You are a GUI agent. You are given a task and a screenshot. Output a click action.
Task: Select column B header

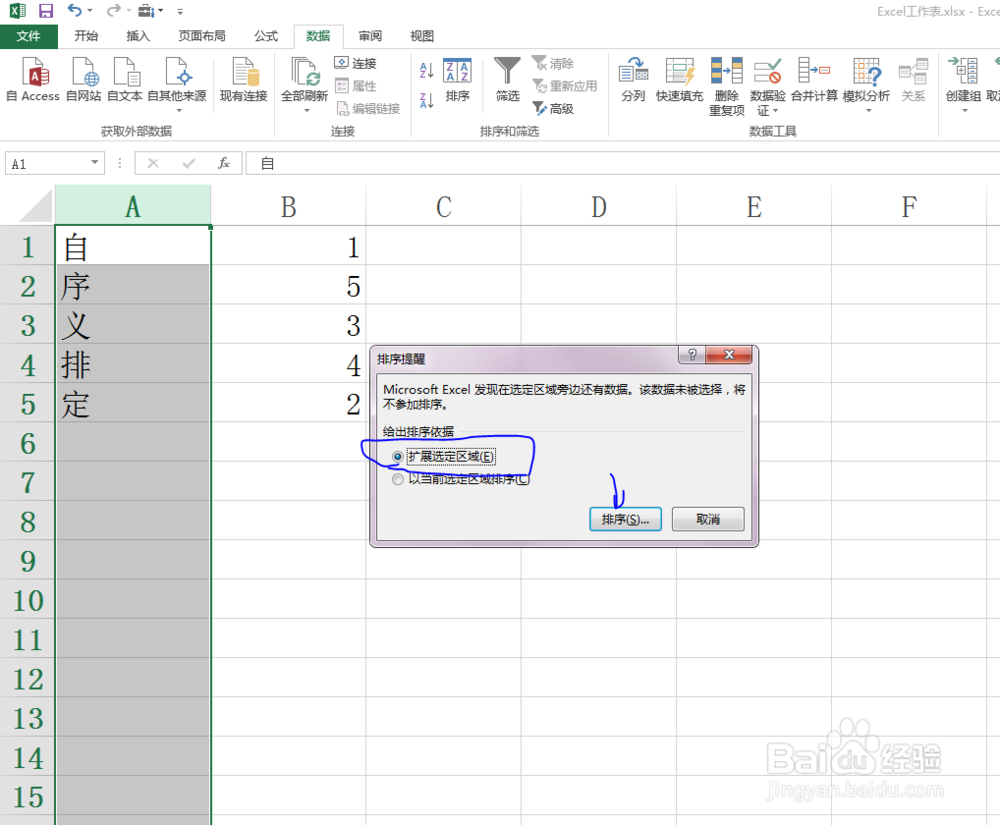[288, 206]
